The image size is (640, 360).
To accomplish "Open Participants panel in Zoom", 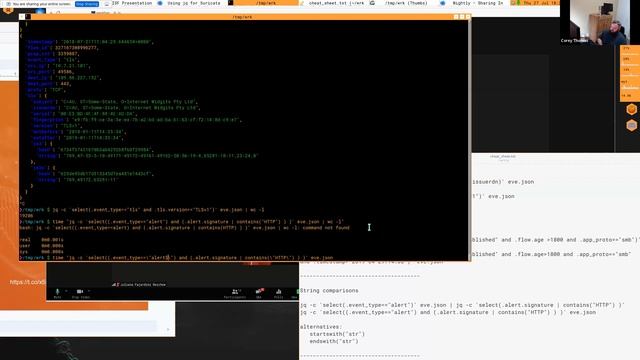I will [x=235, y=293].
